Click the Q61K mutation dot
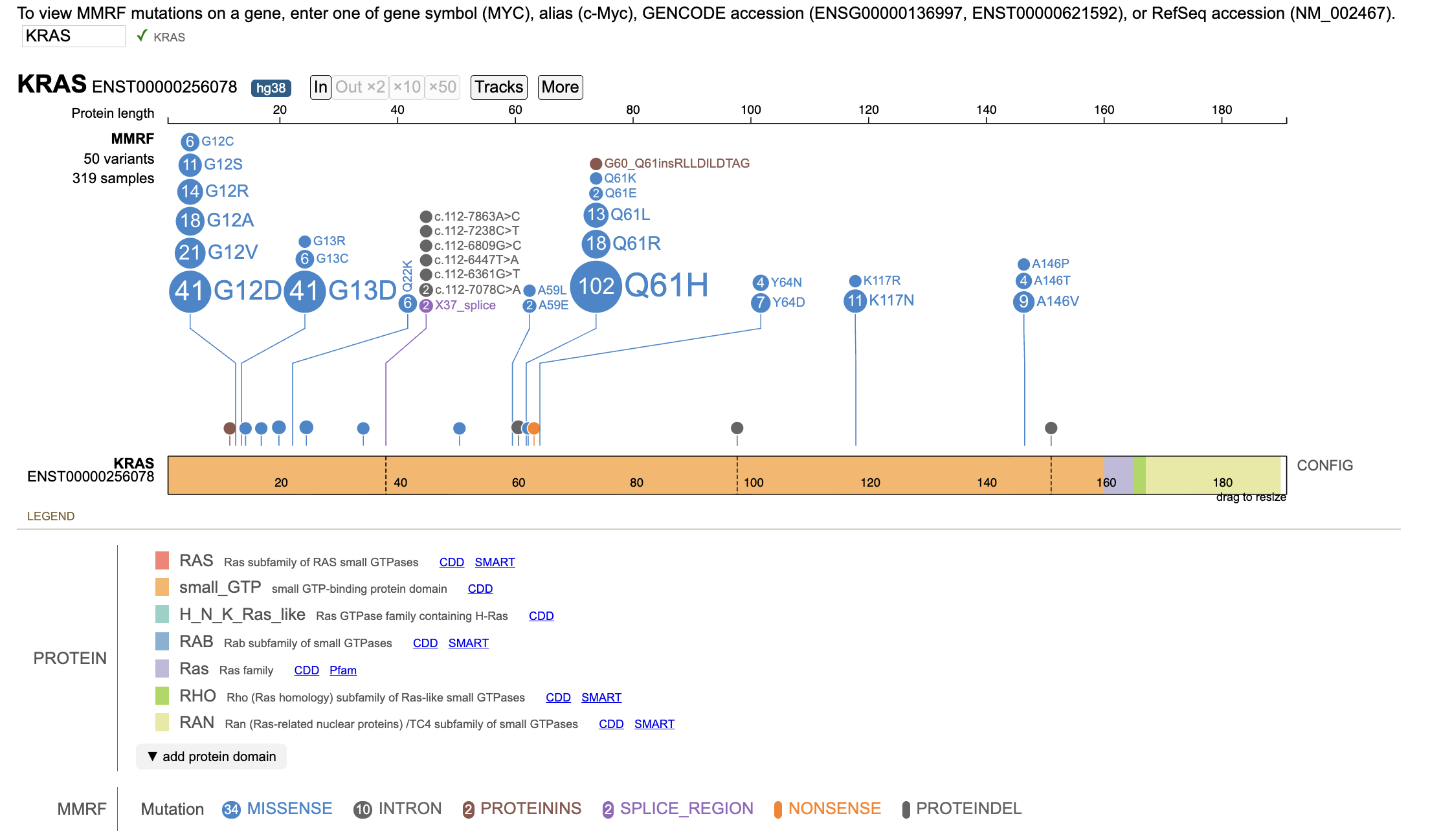 coord(596,179)
